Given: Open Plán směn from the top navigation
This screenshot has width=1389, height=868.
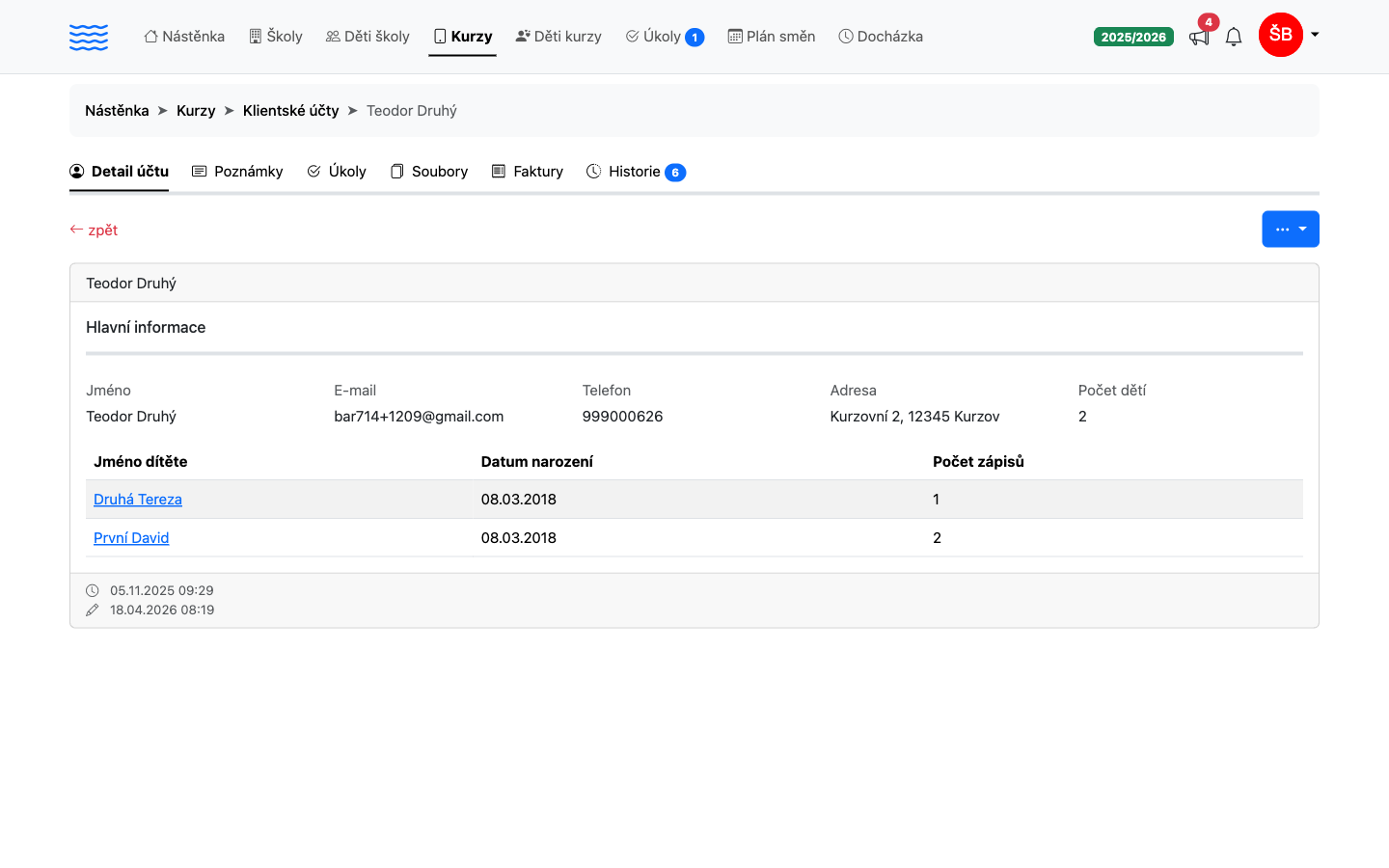Looking at the screenshot, I should [772, 37].
